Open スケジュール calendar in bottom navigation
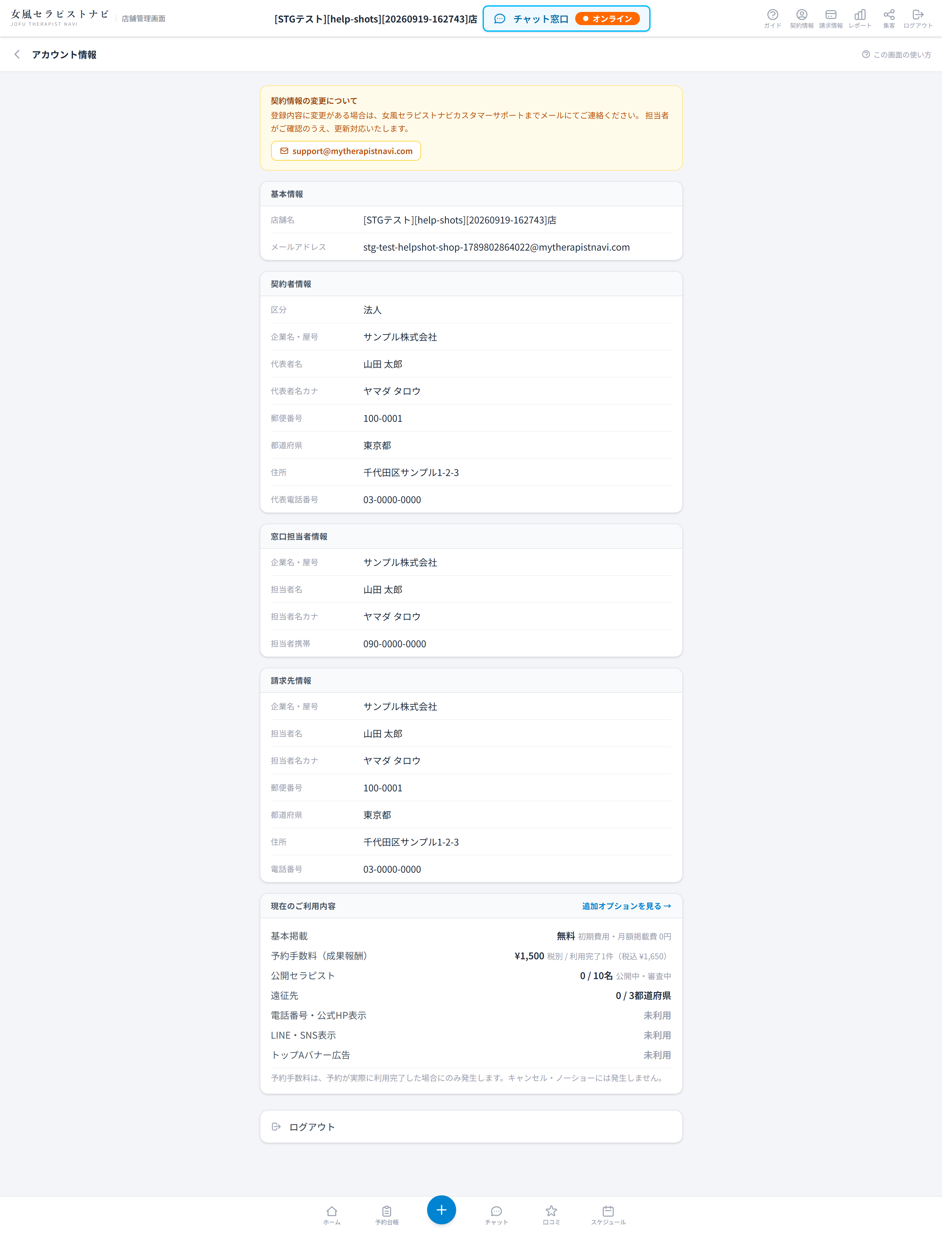The width and height of the screenshot is (952, 1233). tap(608, 1215)
